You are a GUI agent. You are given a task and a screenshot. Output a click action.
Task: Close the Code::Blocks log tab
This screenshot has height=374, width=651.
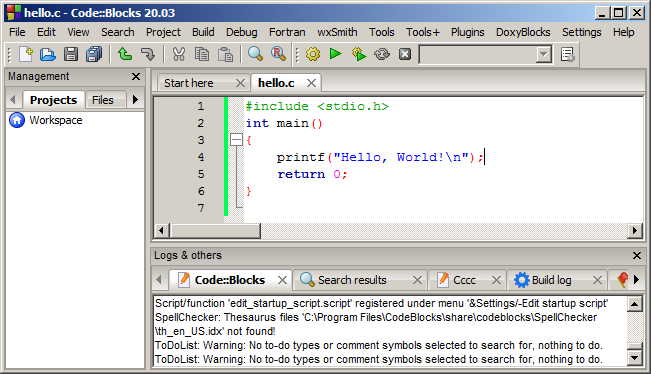[x=282, y=280]
